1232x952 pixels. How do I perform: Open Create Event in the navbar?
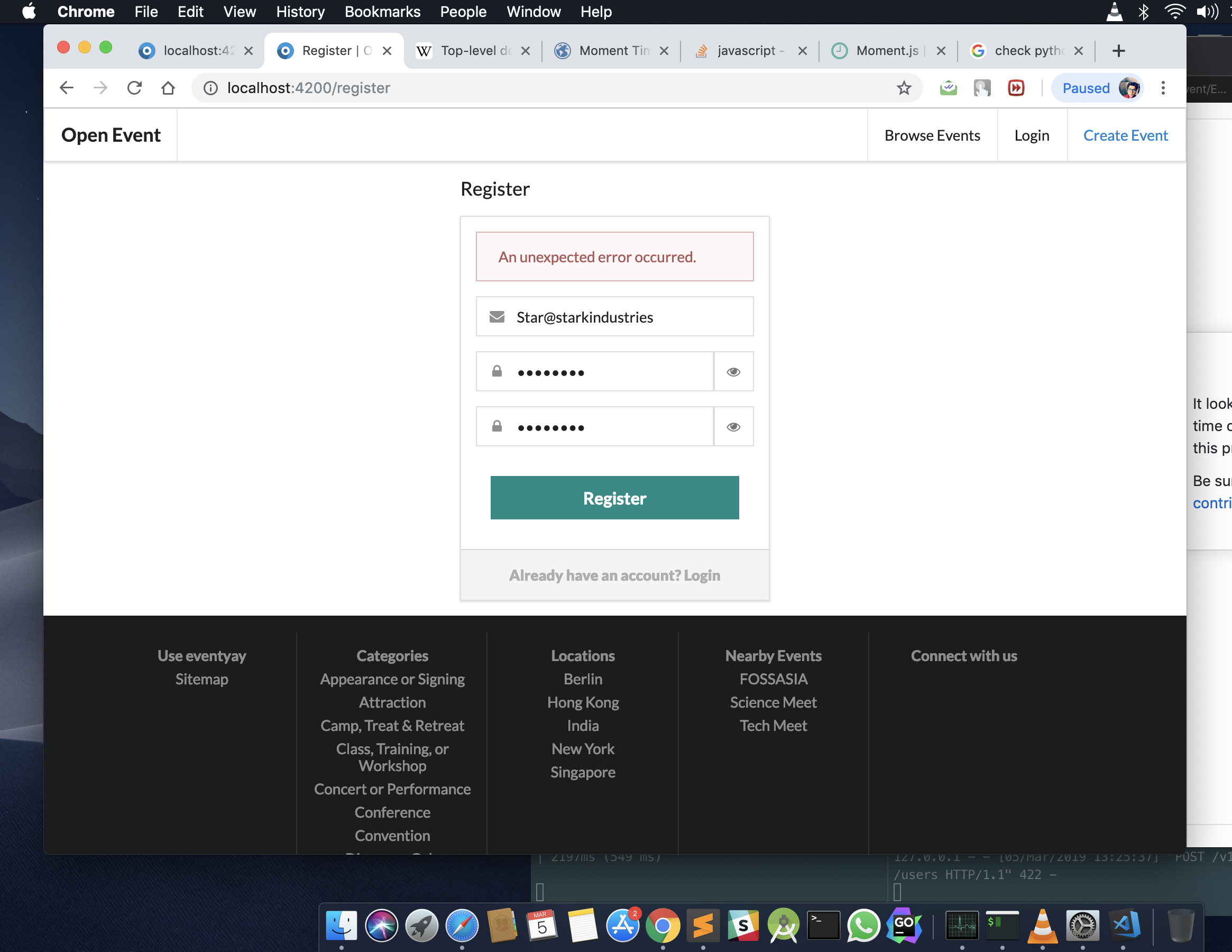pos(1125,135)
